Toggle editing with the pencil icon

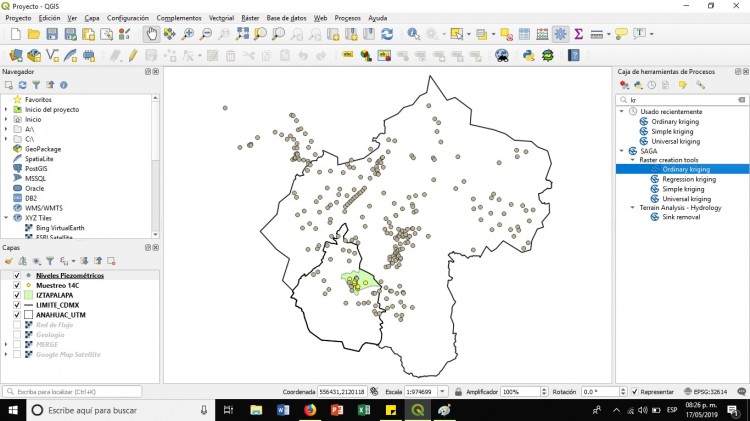pyautogui.click(x=133, y=55)
